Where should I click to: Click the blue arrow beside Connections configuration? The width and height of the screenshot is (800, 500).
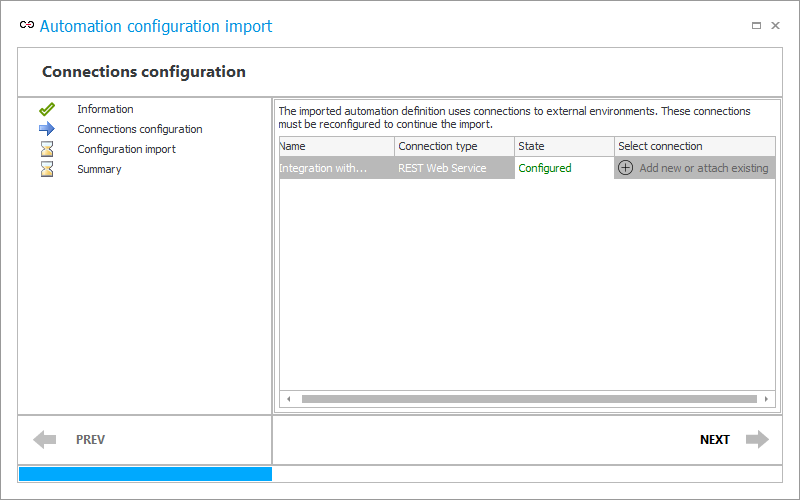[x=47, y=129]
